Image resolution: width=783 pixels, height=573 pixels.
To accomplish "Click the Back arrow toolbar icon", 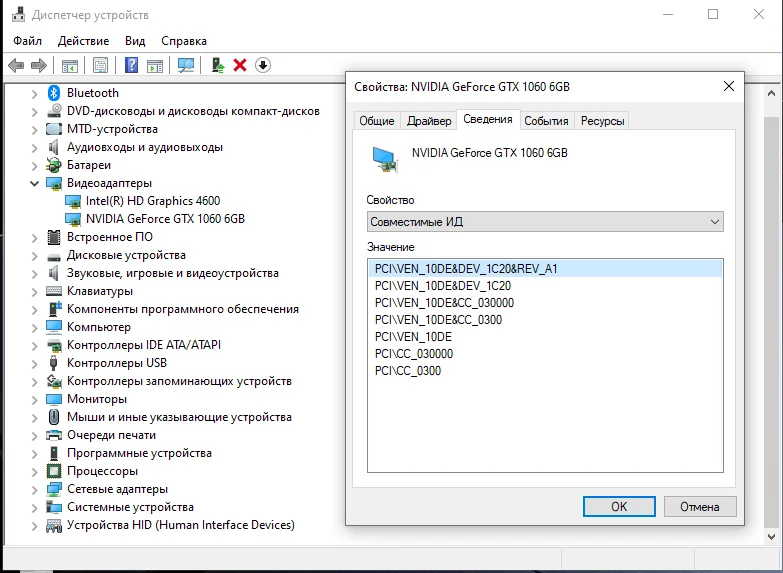I will tap(16, 65).
